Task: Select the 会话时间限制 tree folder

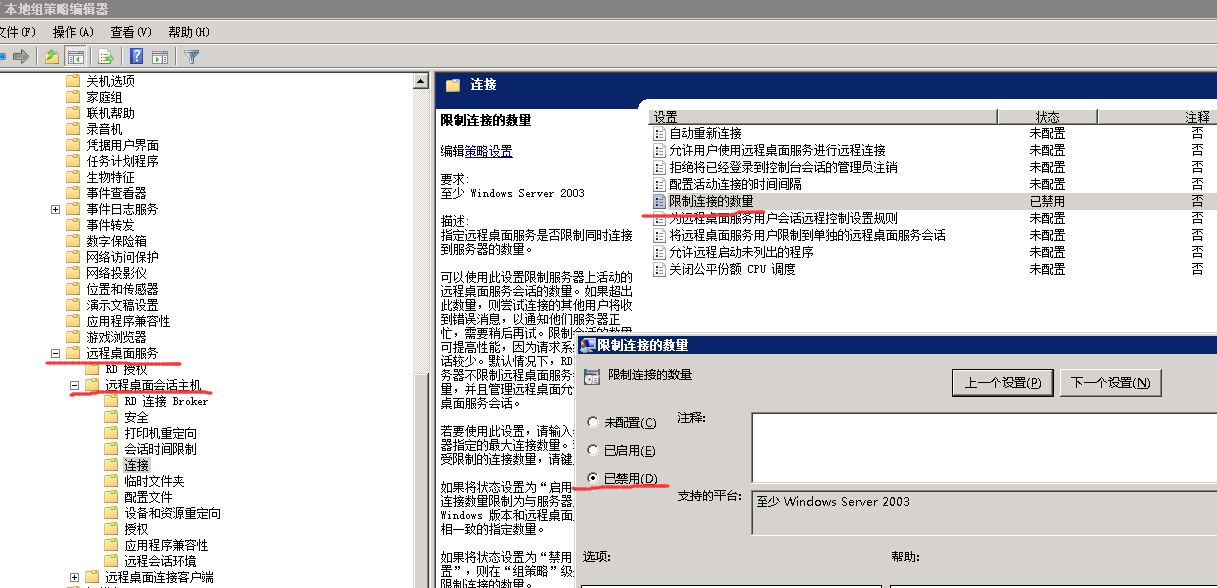Action: (160, 449)
